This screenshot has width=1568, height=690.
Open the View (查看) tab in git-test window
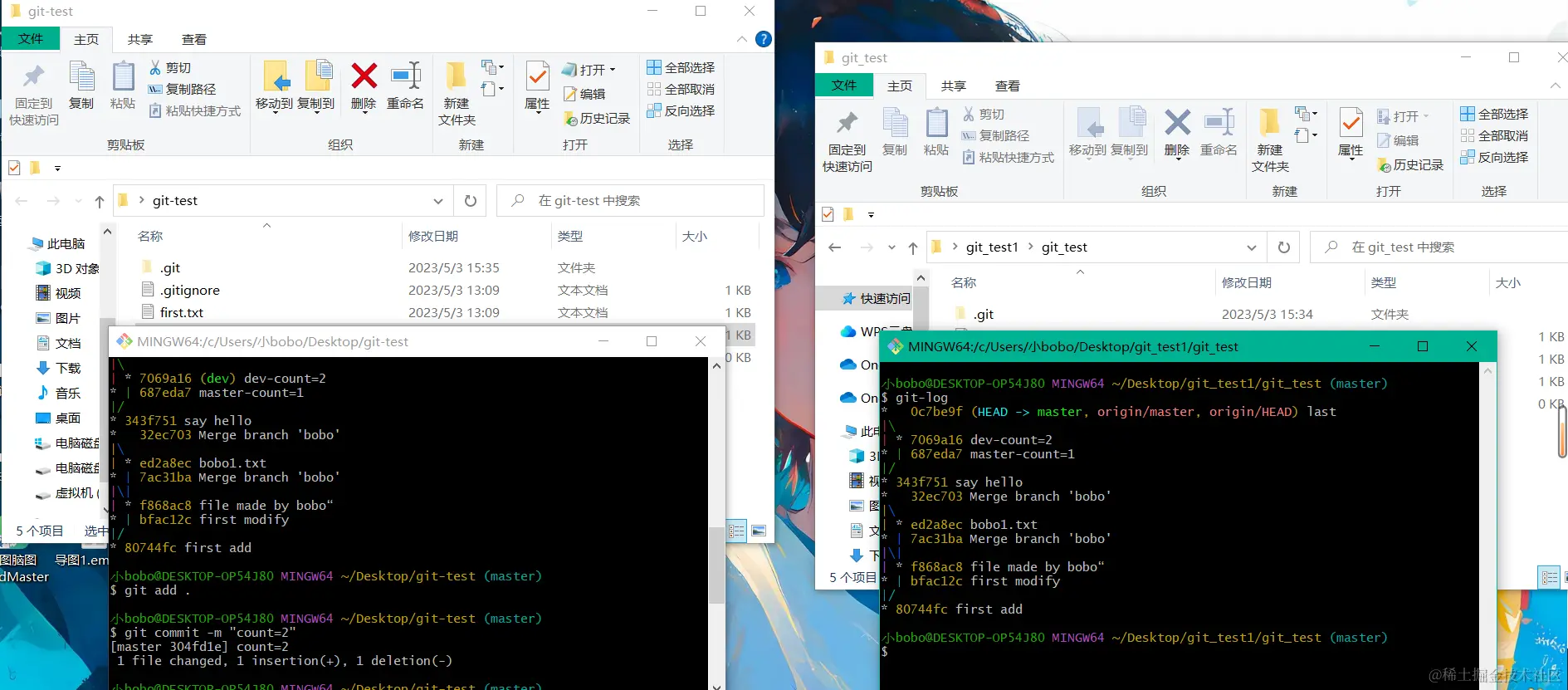[194, 39]
